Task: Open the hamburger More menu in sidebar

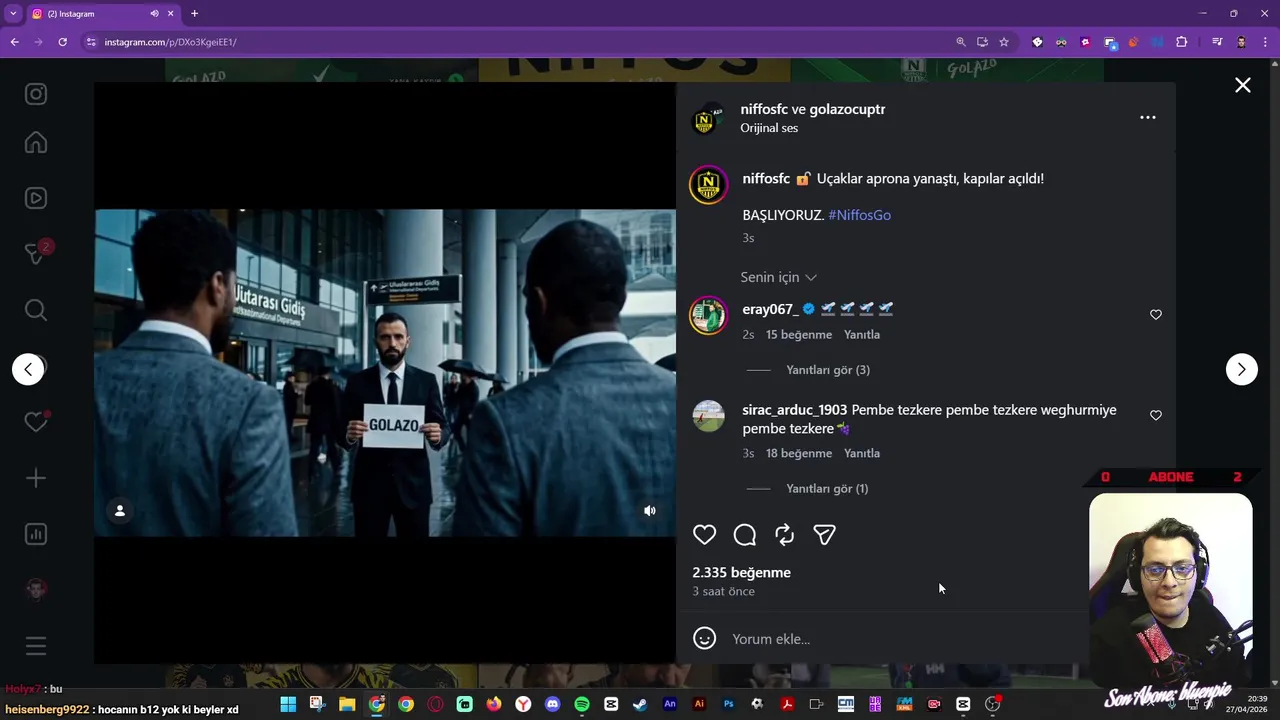Action: click(36, 646)
